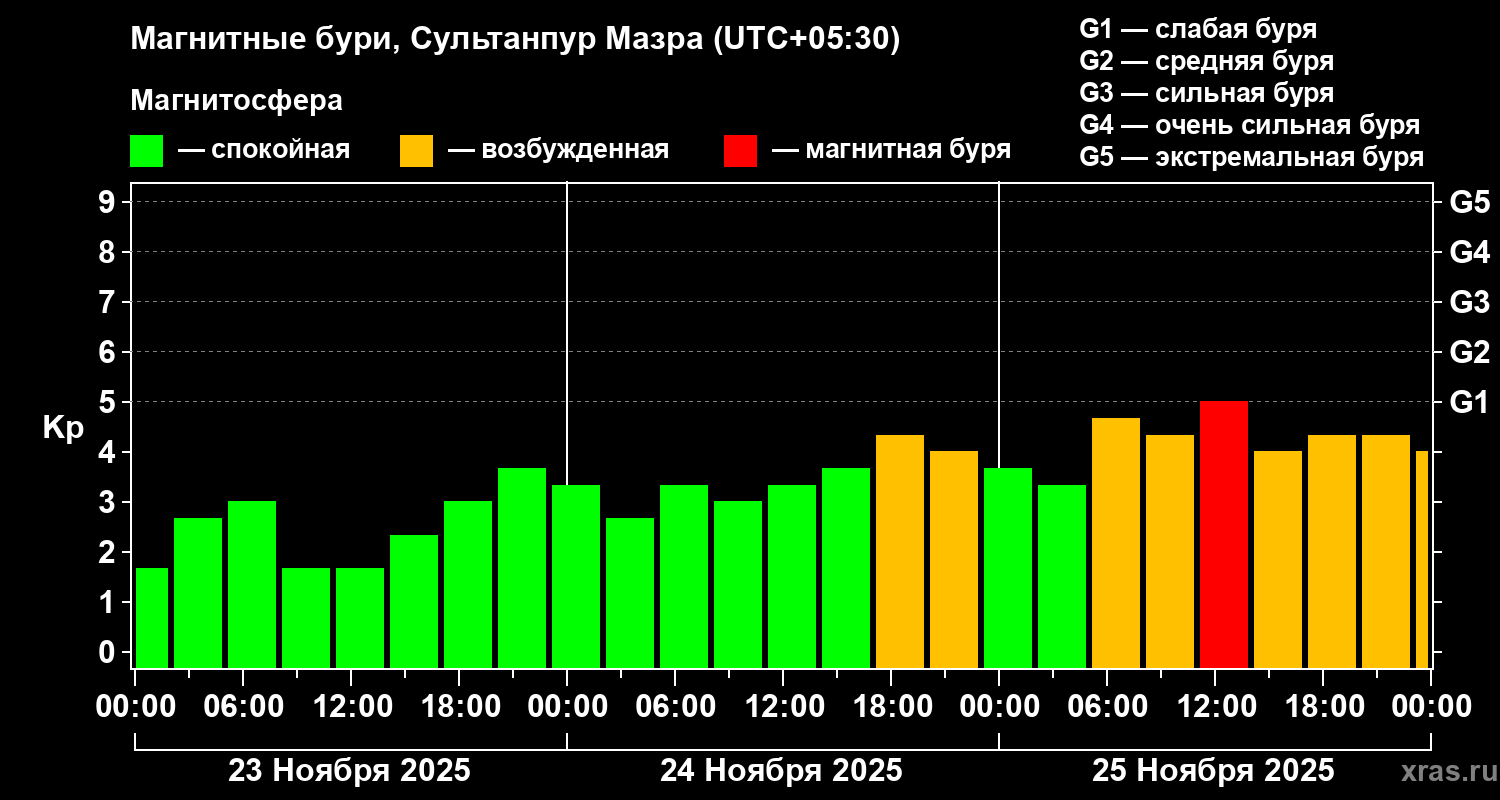Click the '— спокойная' legend label
The image size is (1500, 800).
(x=264, y=151)
